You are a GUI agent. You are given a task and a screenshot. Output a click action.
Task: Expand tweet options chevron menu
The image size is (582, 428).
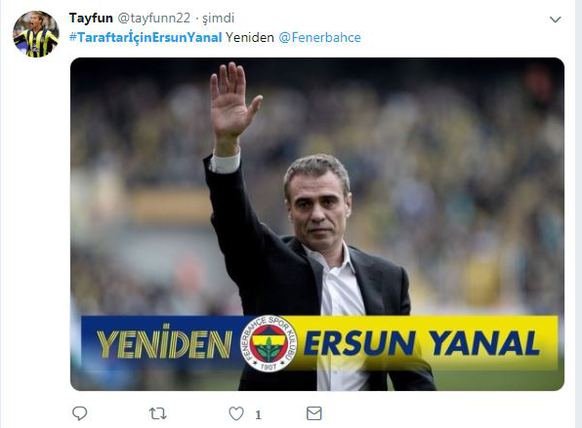coord(555,19)
